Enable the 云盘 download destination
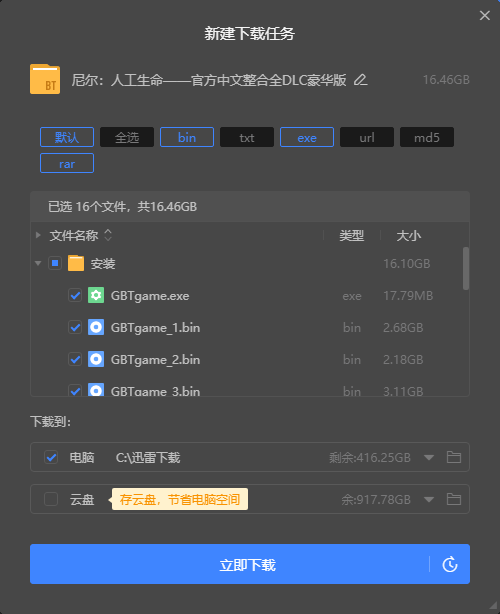Screen dimensions: 500x614 click(x=51, y=499)
